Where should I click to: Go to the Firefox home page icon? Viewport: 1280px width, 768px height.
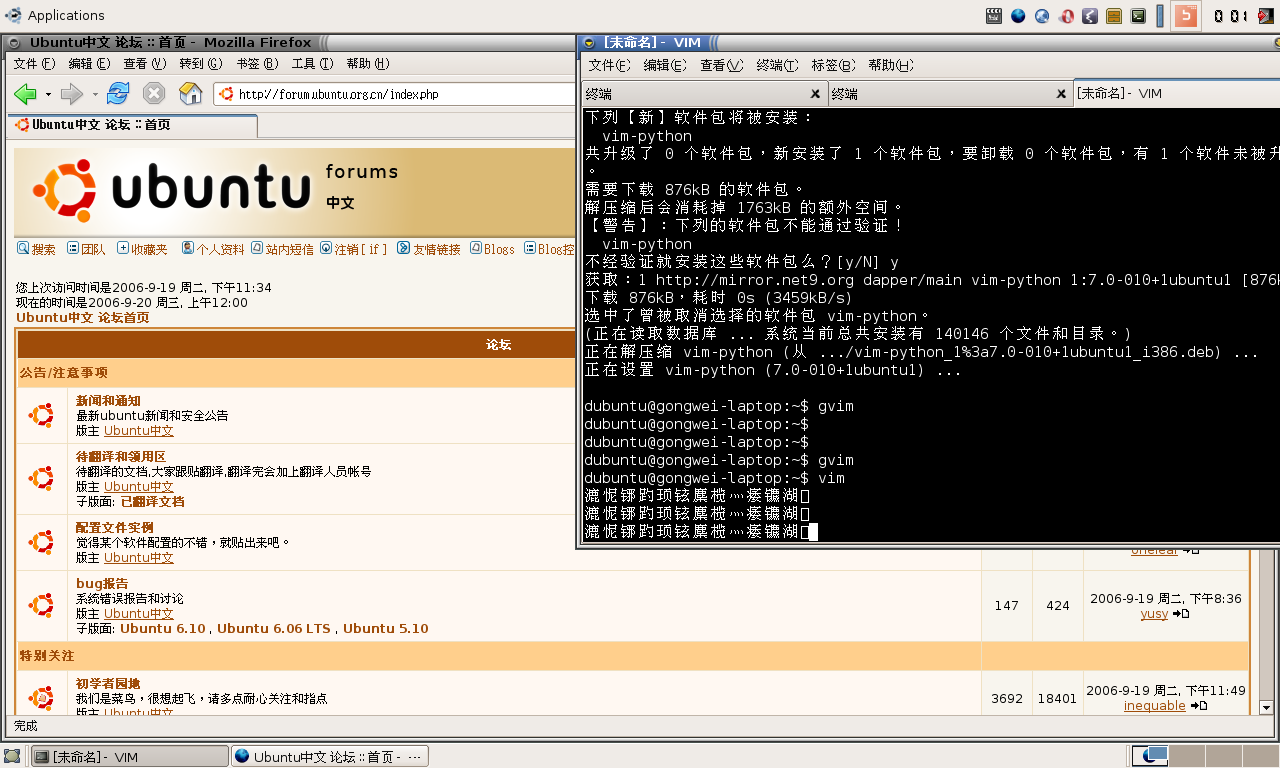(x=190, y=94)
